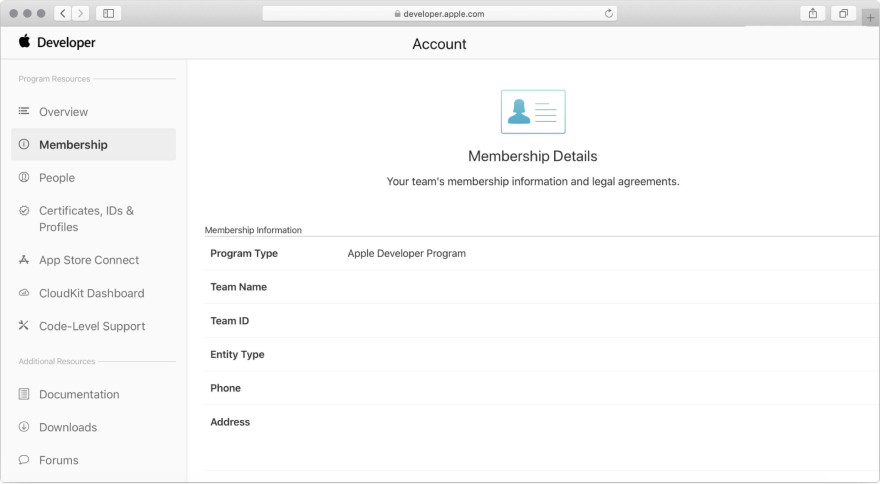880x484 pixels.
Task: Toggle the Safari sidebar button
Action: click(108, 13)
